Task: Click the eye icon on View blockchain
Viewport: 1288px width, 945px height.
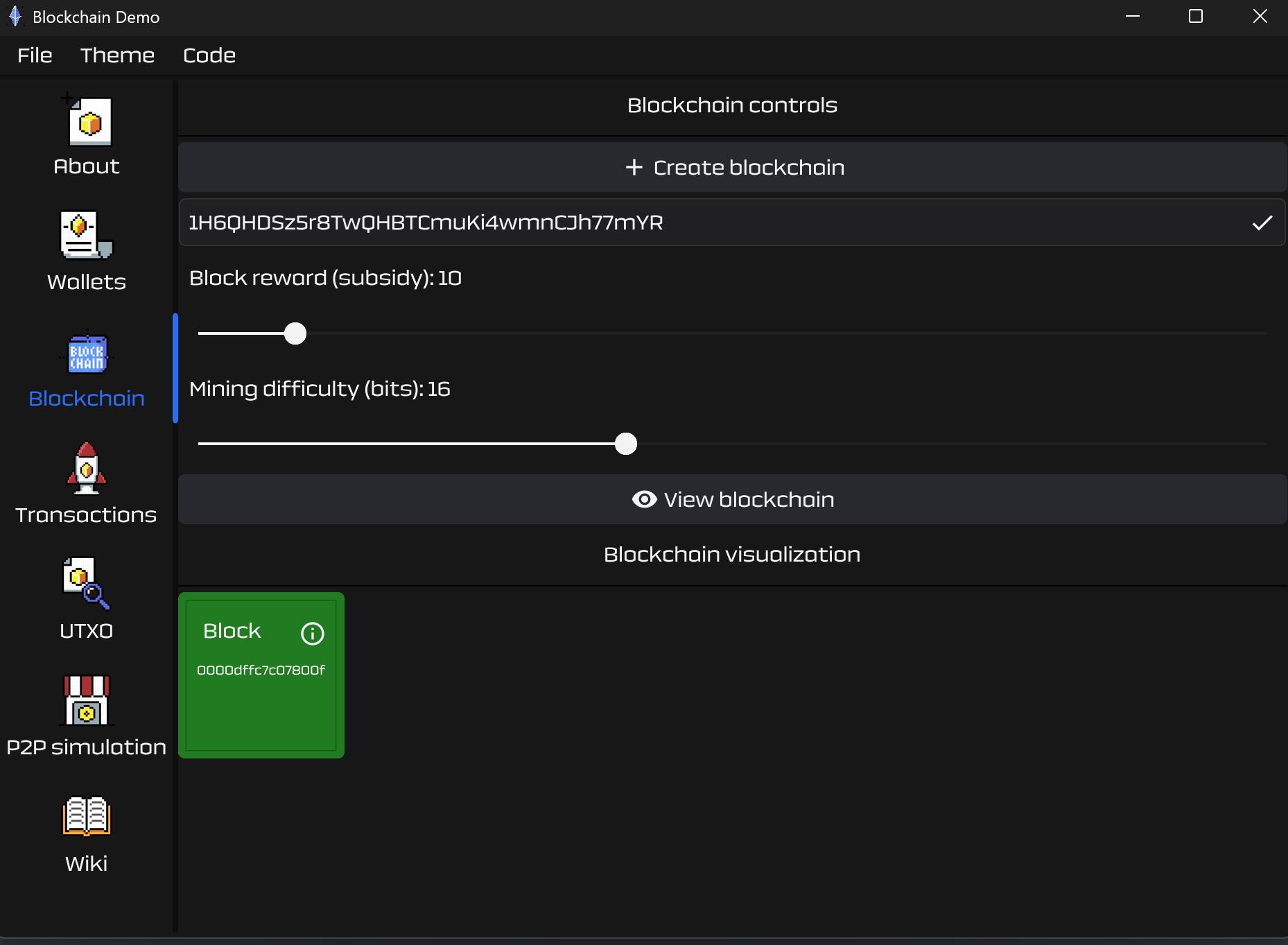Action: (x=644, y=499)
